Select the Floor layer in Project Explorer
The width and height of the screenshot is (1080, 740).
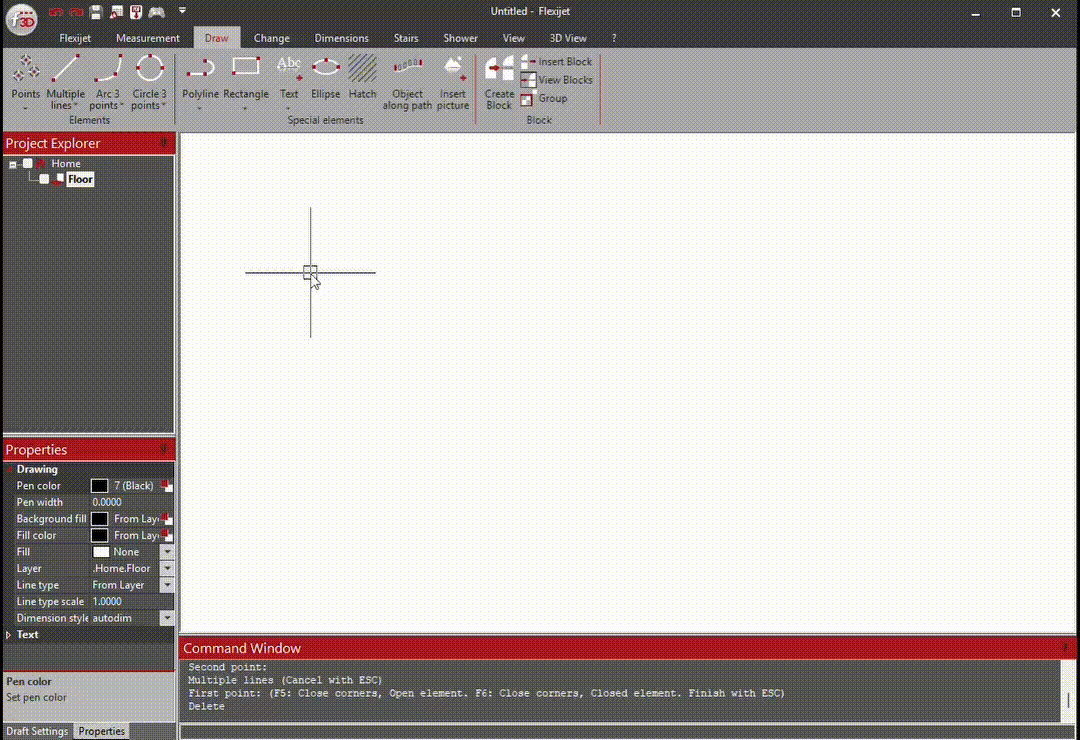click(80, 179)
